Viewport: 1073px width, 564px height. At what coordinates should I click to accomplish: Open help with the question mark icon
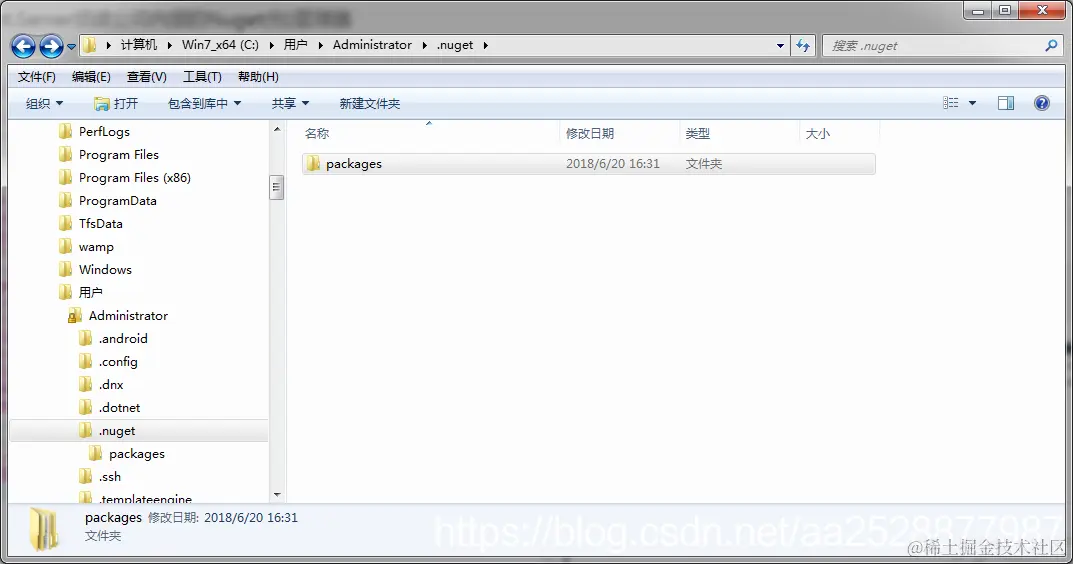coord(1042,103)
